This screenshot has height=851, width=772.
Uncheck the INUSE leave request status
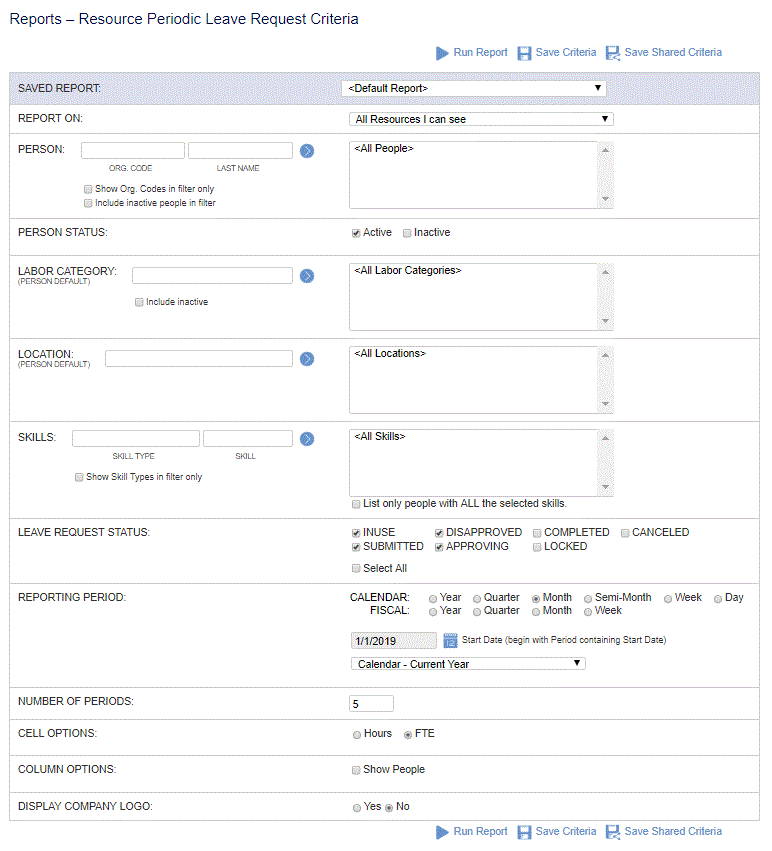[356, 533]
